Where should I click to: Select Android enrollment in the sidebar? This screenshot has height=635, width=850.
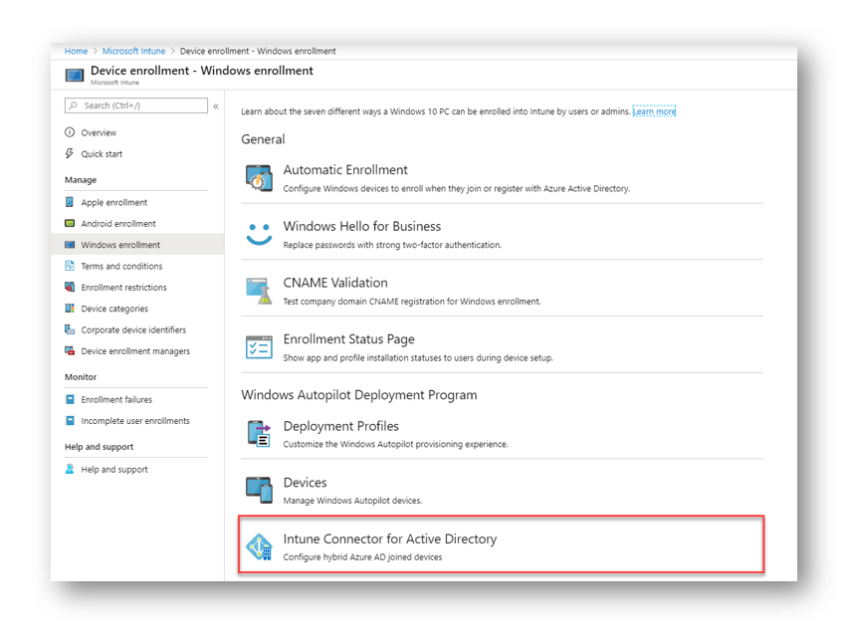pyautogui.click(x=118, y=223)
